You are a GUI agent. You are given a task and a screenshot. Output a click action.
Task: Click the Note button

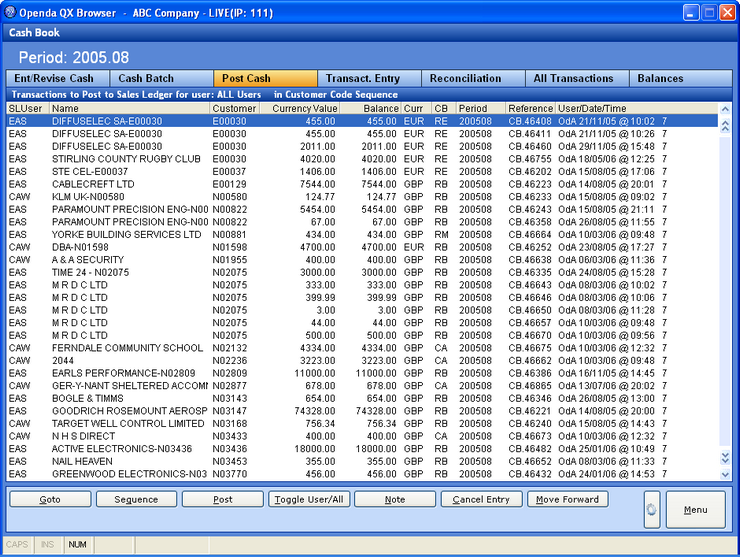click(395, 499)
